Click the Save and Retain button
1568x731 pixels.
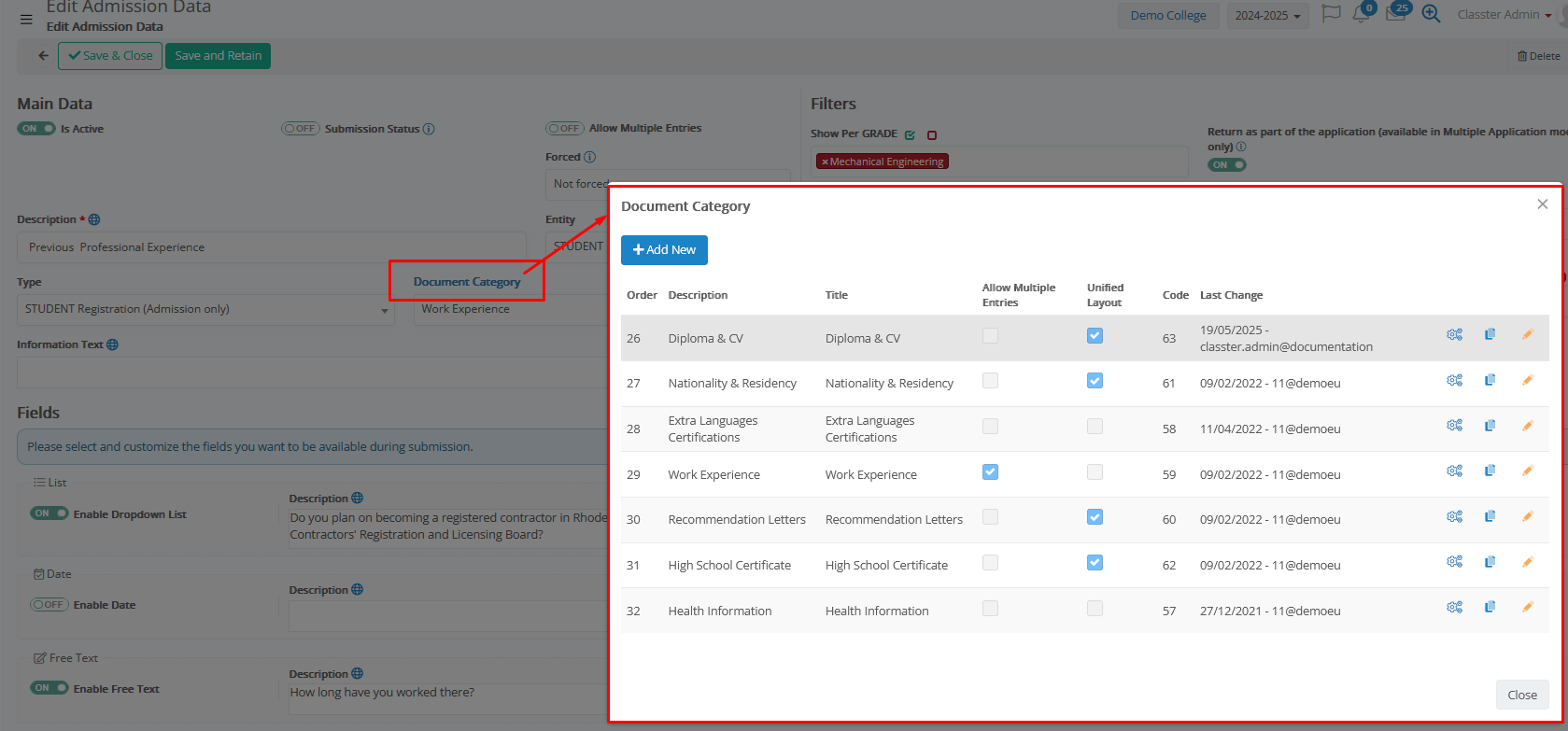tap(218, 56)
